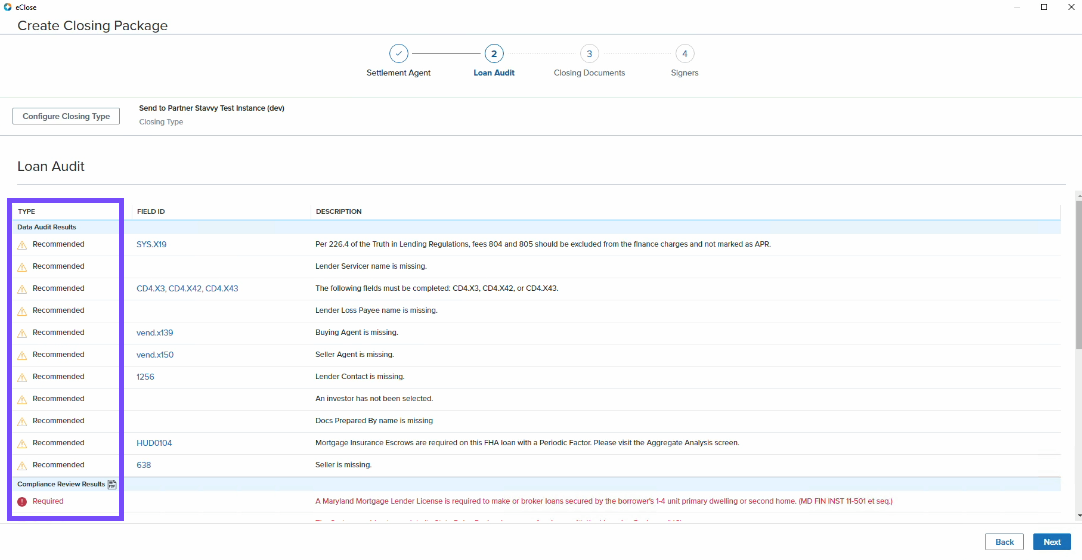Click the Next button

click(1052, 542)
